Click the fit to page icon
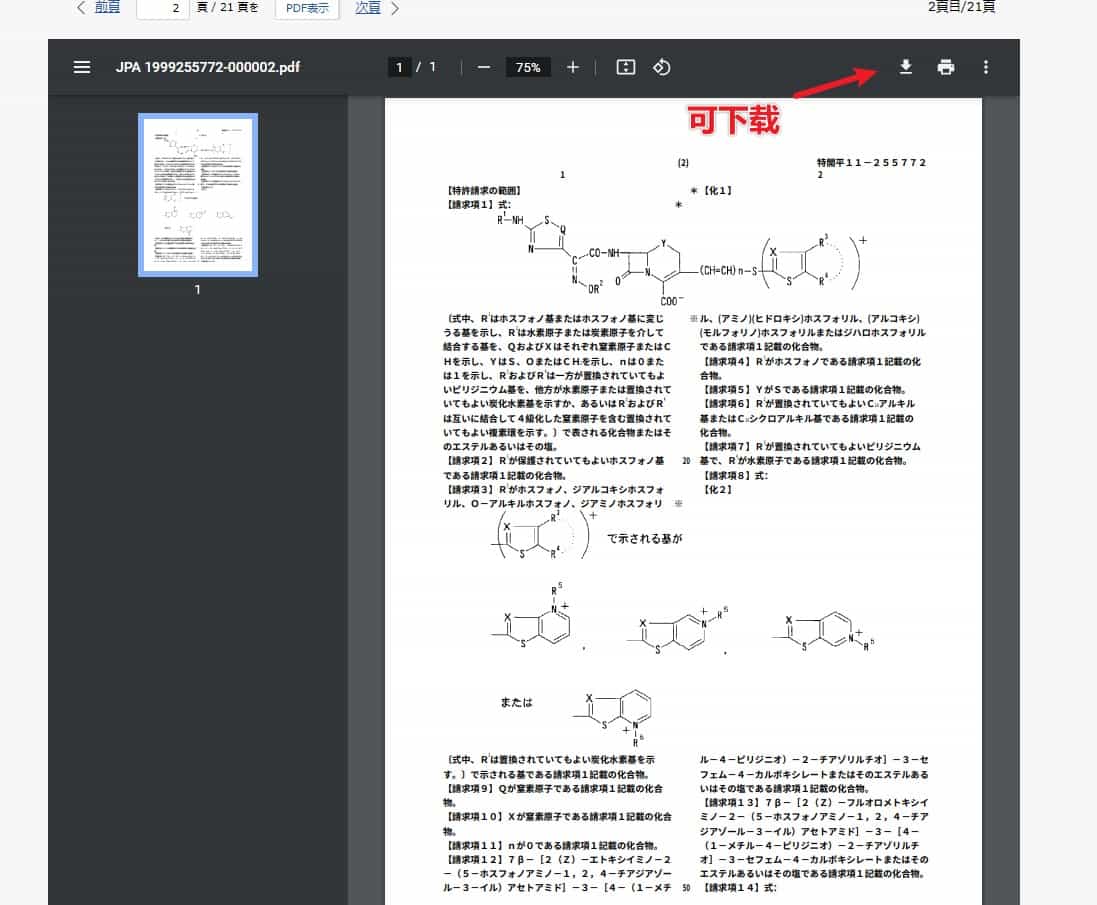 [x=625, y=67]
